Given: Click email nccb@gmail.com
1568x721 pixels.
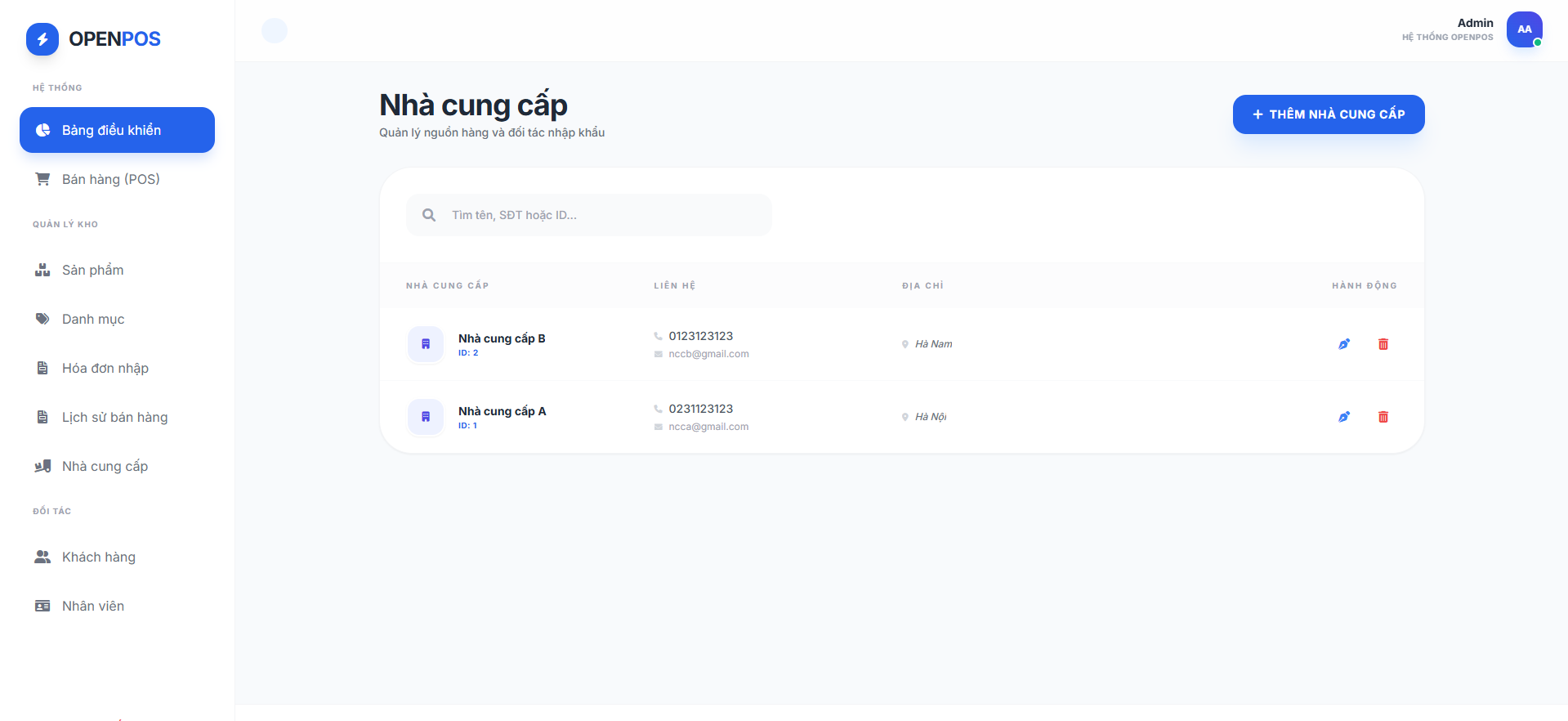Looking at the screenshot, I should [x=708, y=354].
